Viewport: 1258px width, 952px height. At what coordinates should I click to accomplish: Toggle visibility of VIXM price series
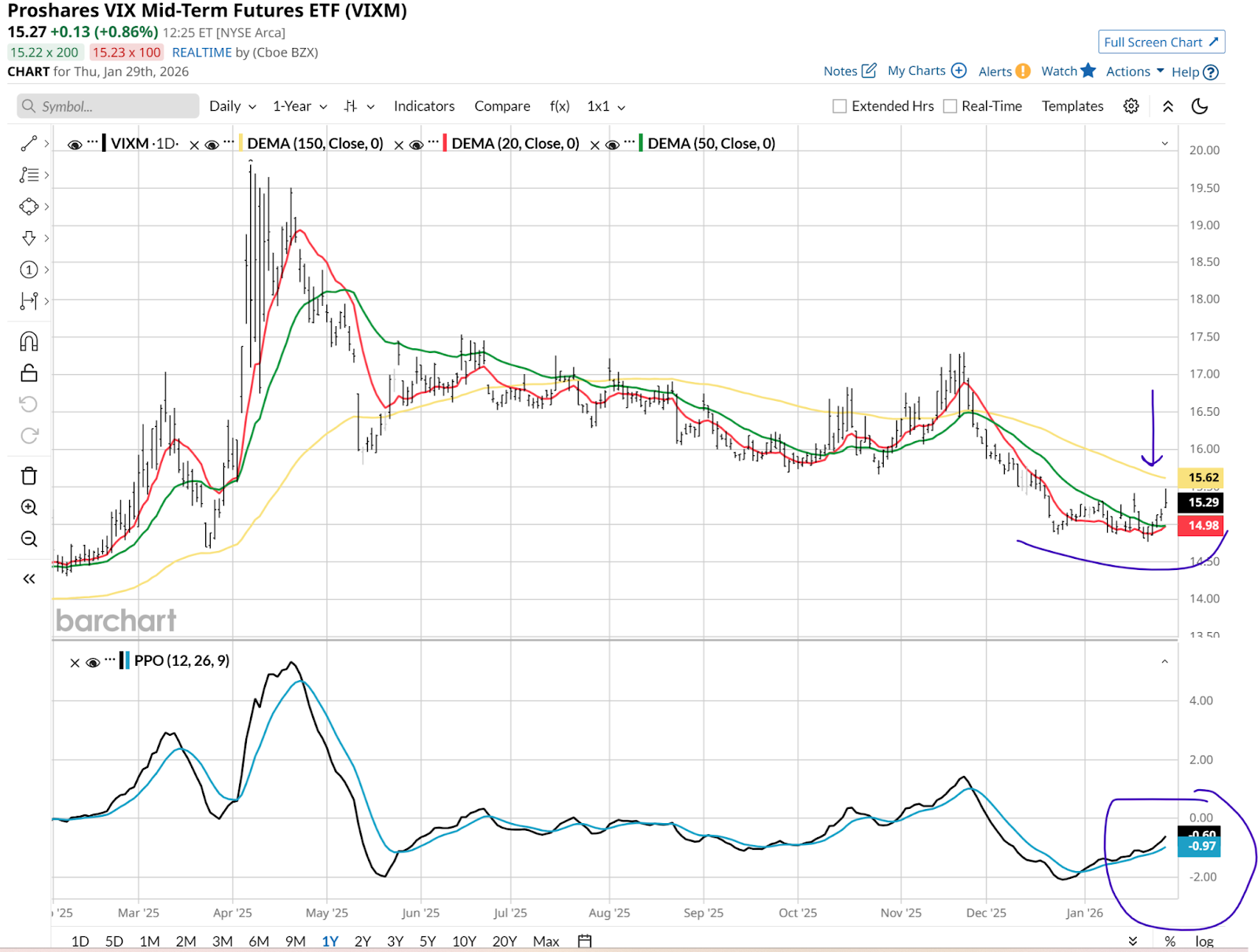[x=75, y=145]
